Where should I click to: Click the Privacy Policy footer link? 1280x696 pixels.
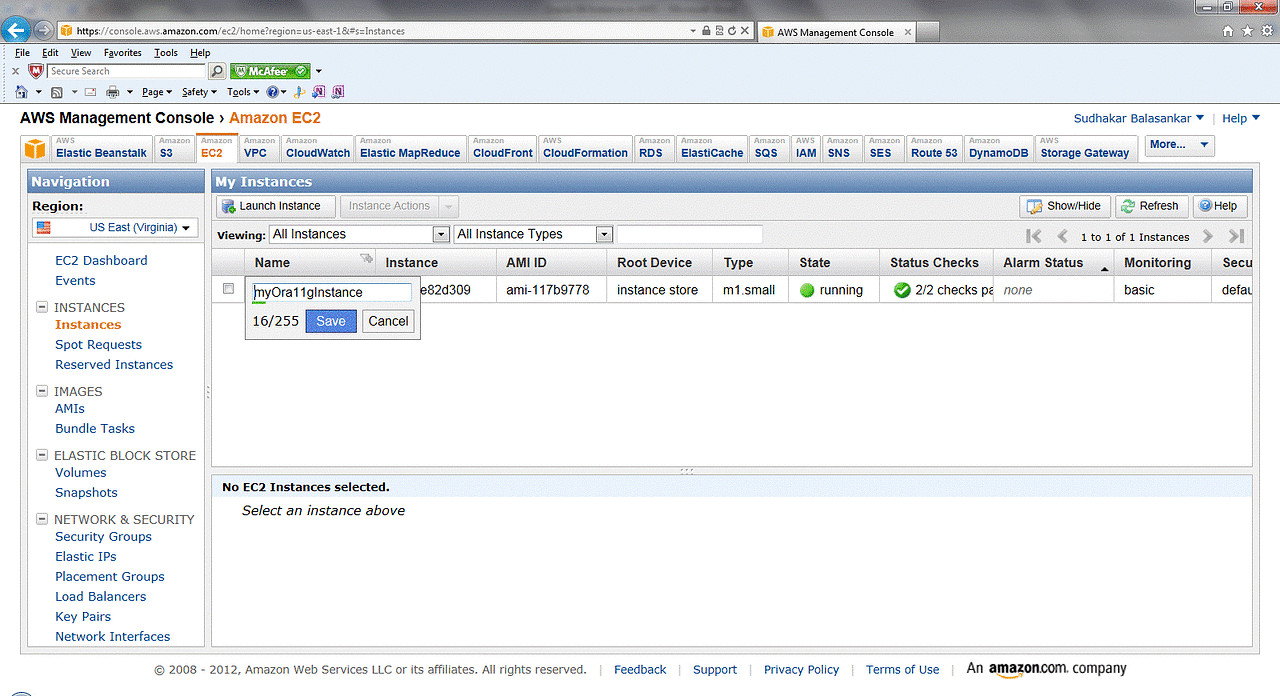click(x=801, y=669)
